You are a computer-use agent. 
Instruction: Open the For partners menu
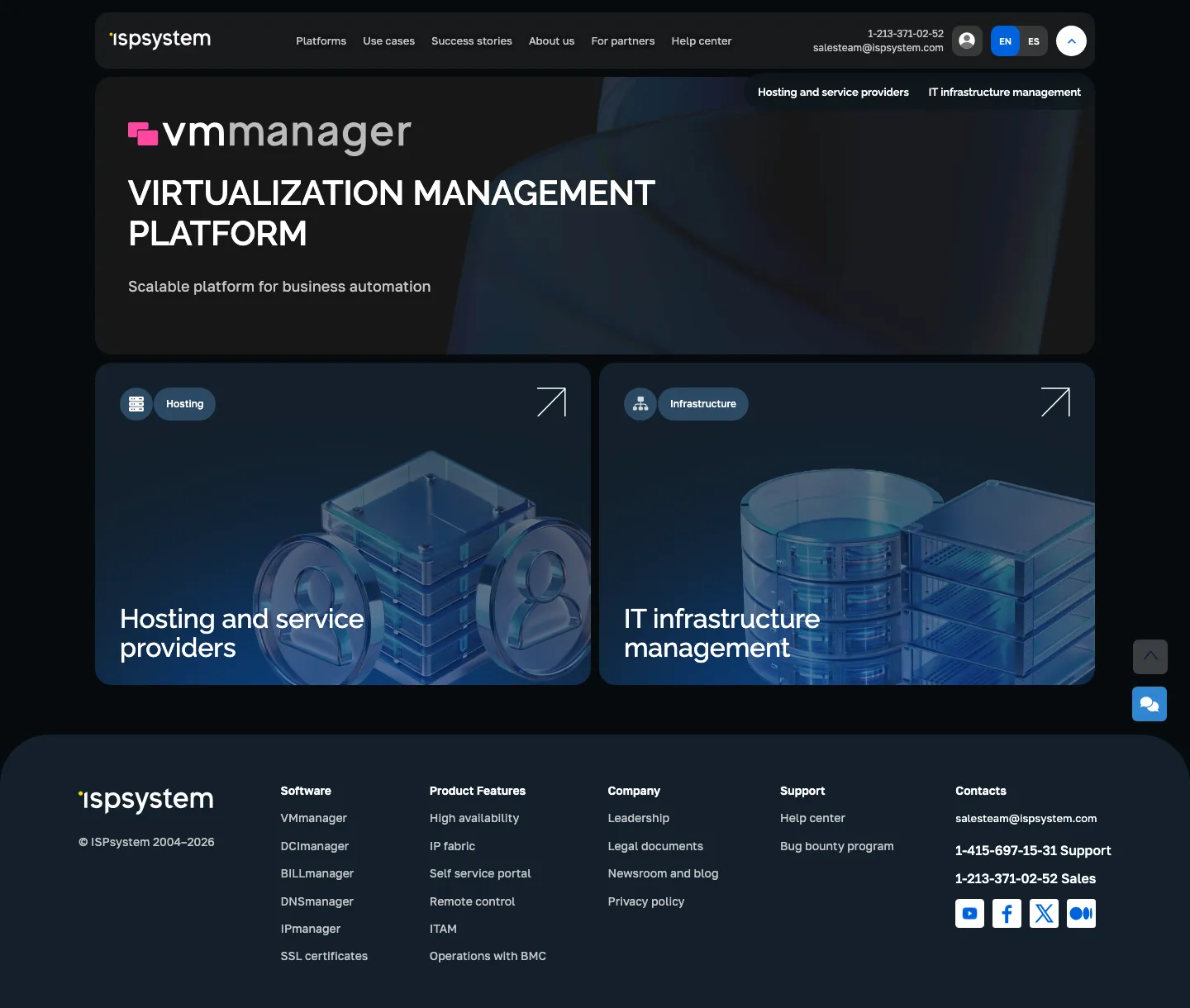coord(623,40)
